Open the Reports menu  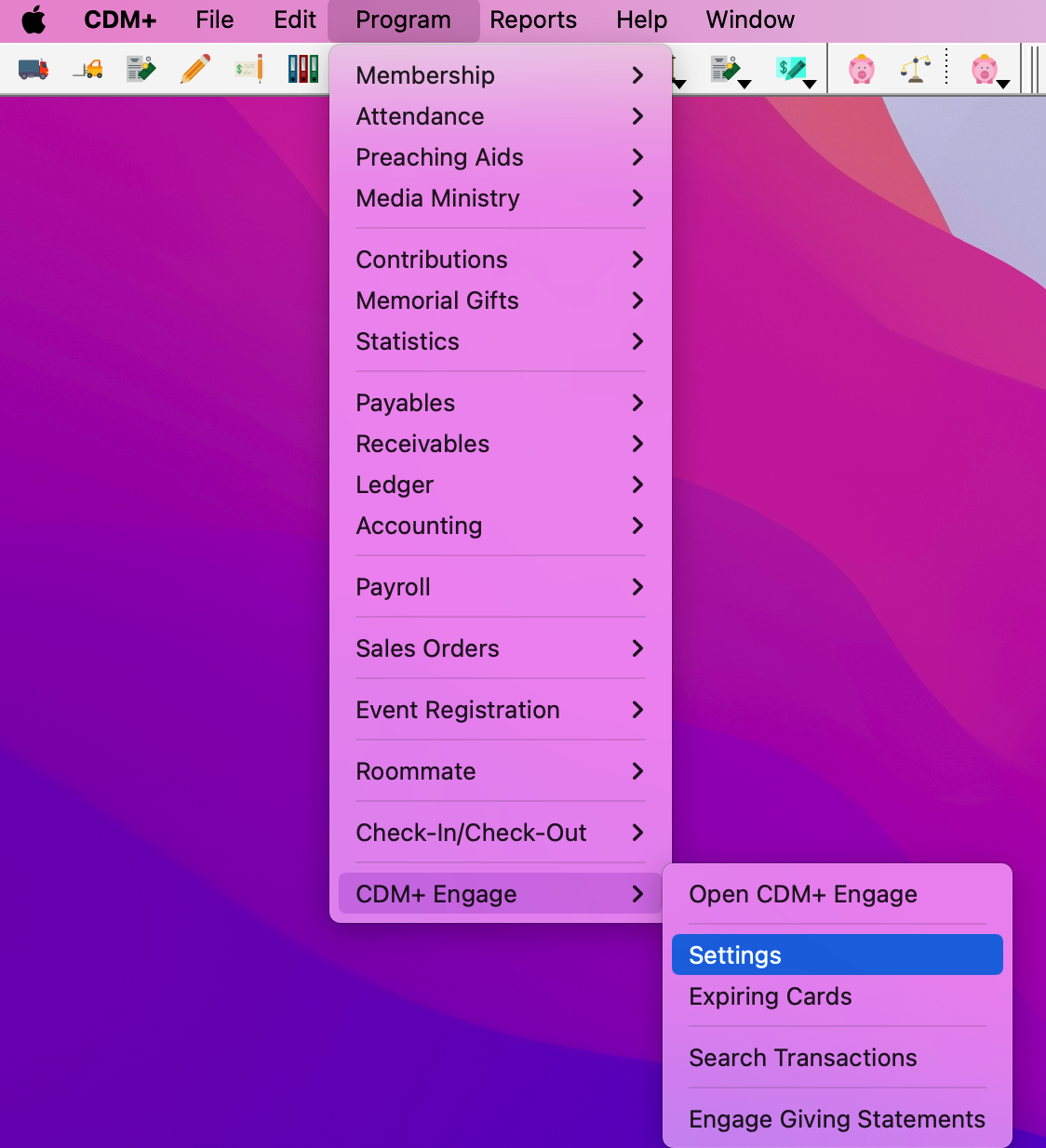[x=533, y=20]
